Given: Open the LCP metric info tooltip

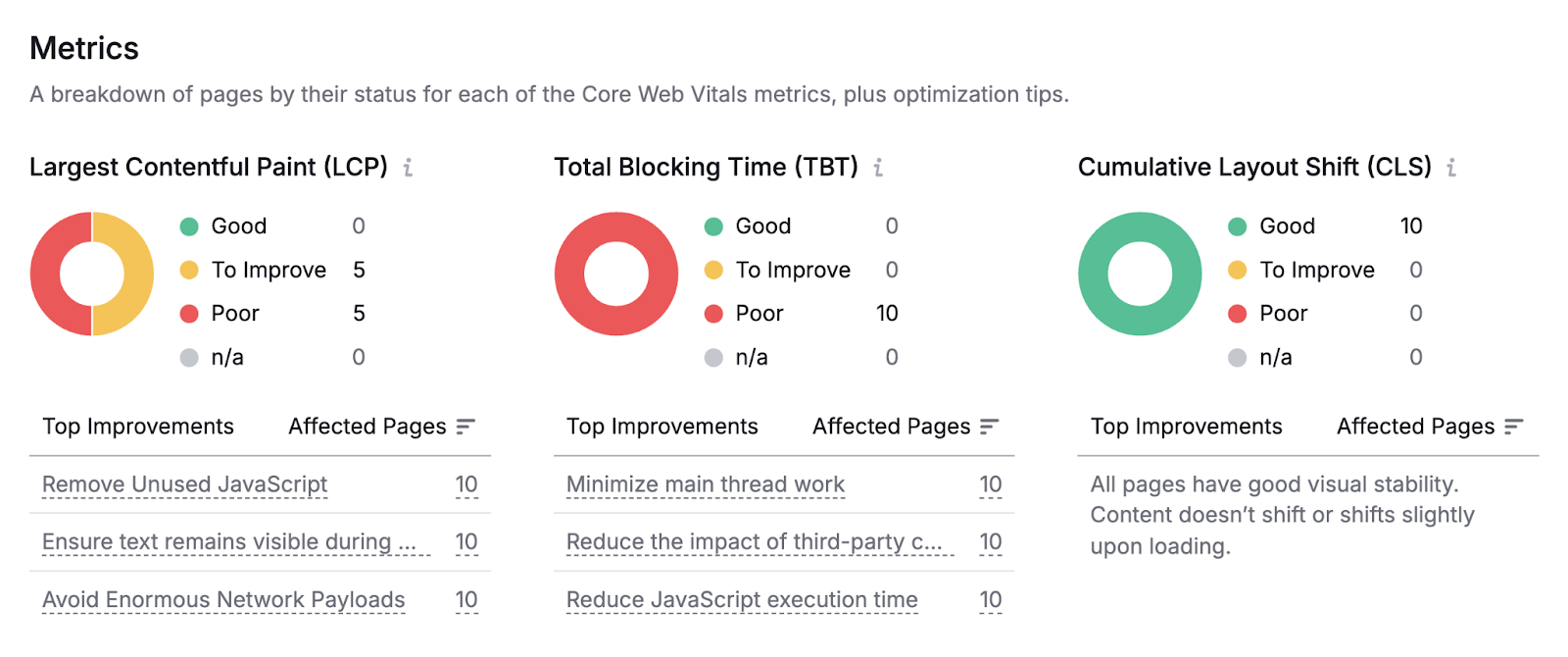Looking at the screenshot, I should point(409,167).
